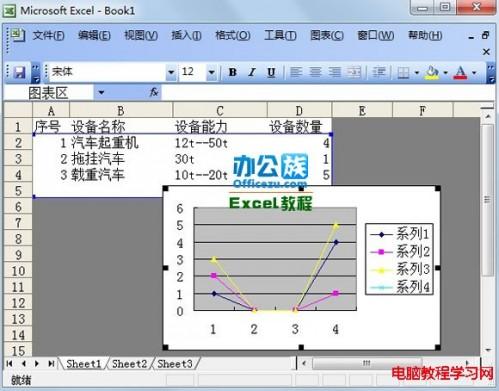
Task: Click chart legend entry 系列1
Action: (x=400, y=234)
